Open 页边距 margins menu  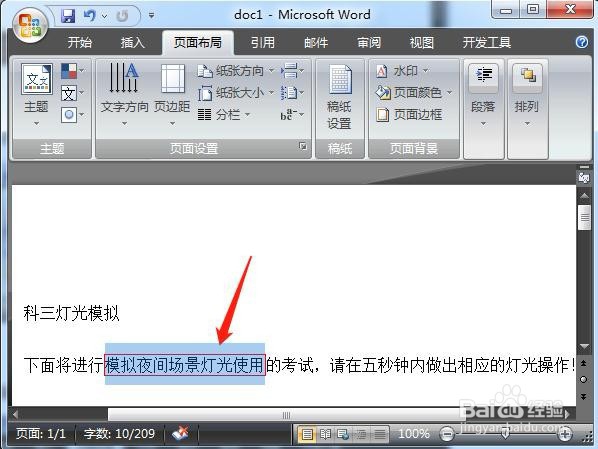[172, 95]
